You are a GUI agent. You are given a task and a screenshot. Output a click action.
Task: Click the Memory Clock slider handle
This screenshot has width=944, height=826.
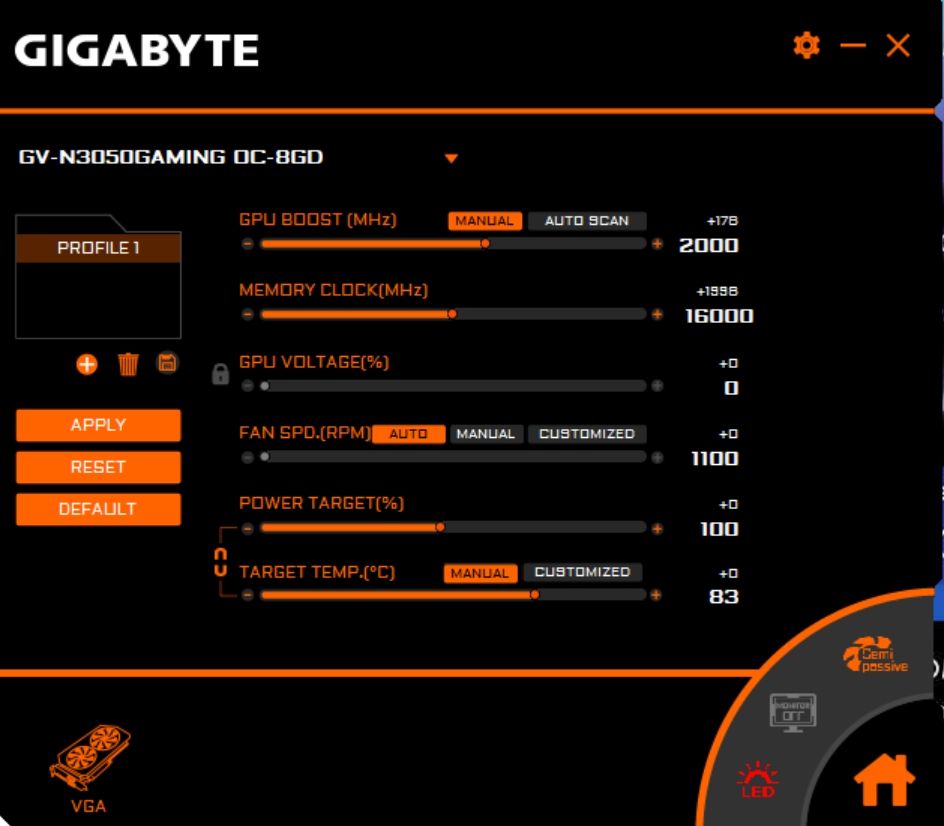point(452,314)
